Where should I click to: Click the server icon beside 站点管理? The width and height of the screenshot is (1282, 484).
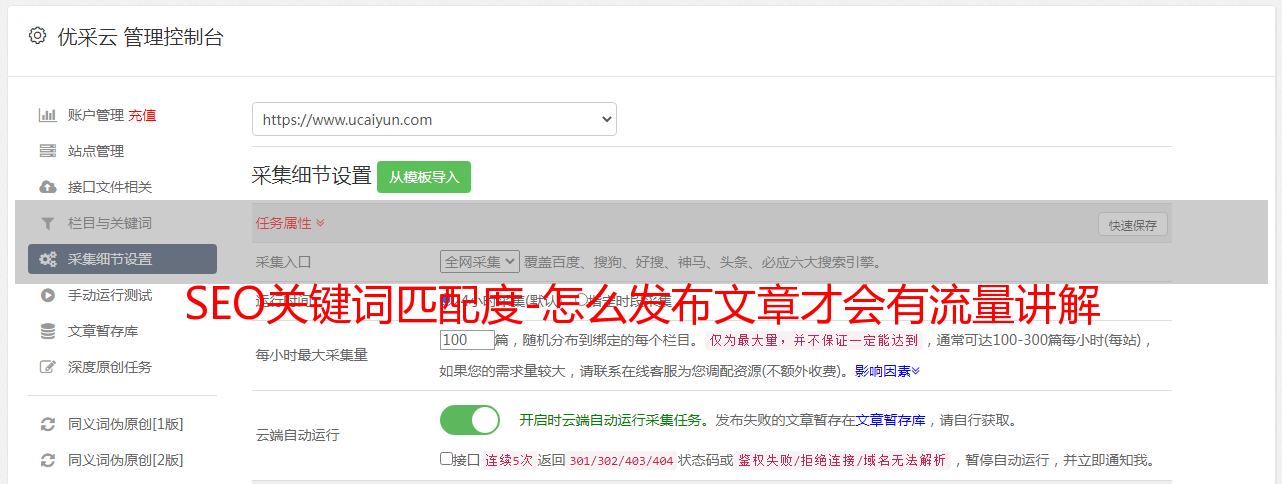(48, 151)
